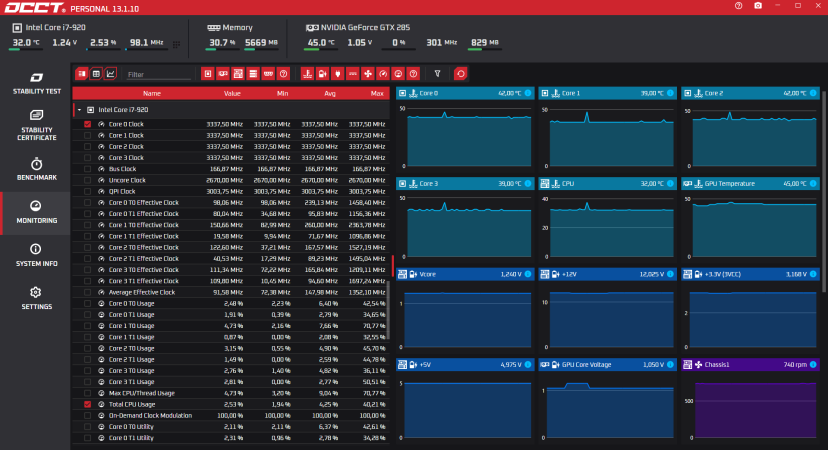Viewport: 828px width, 450px height.
Task: Go to the Benchmark section
Action: point(36,169)
